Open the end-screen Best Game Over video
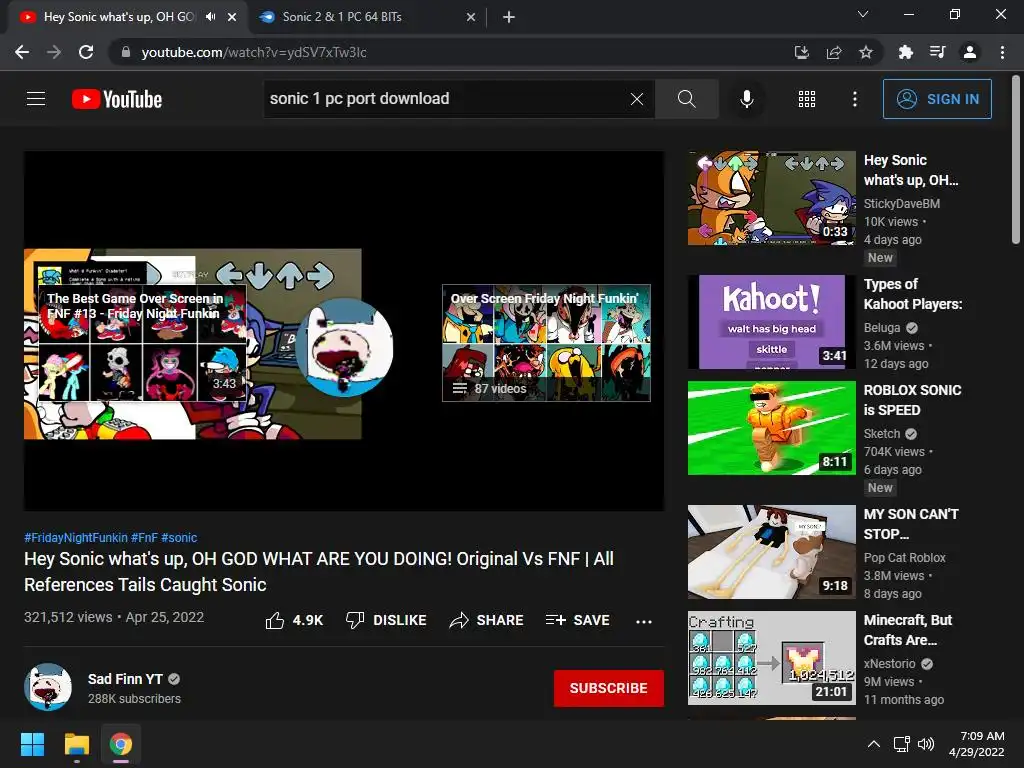 coord(142,344)
